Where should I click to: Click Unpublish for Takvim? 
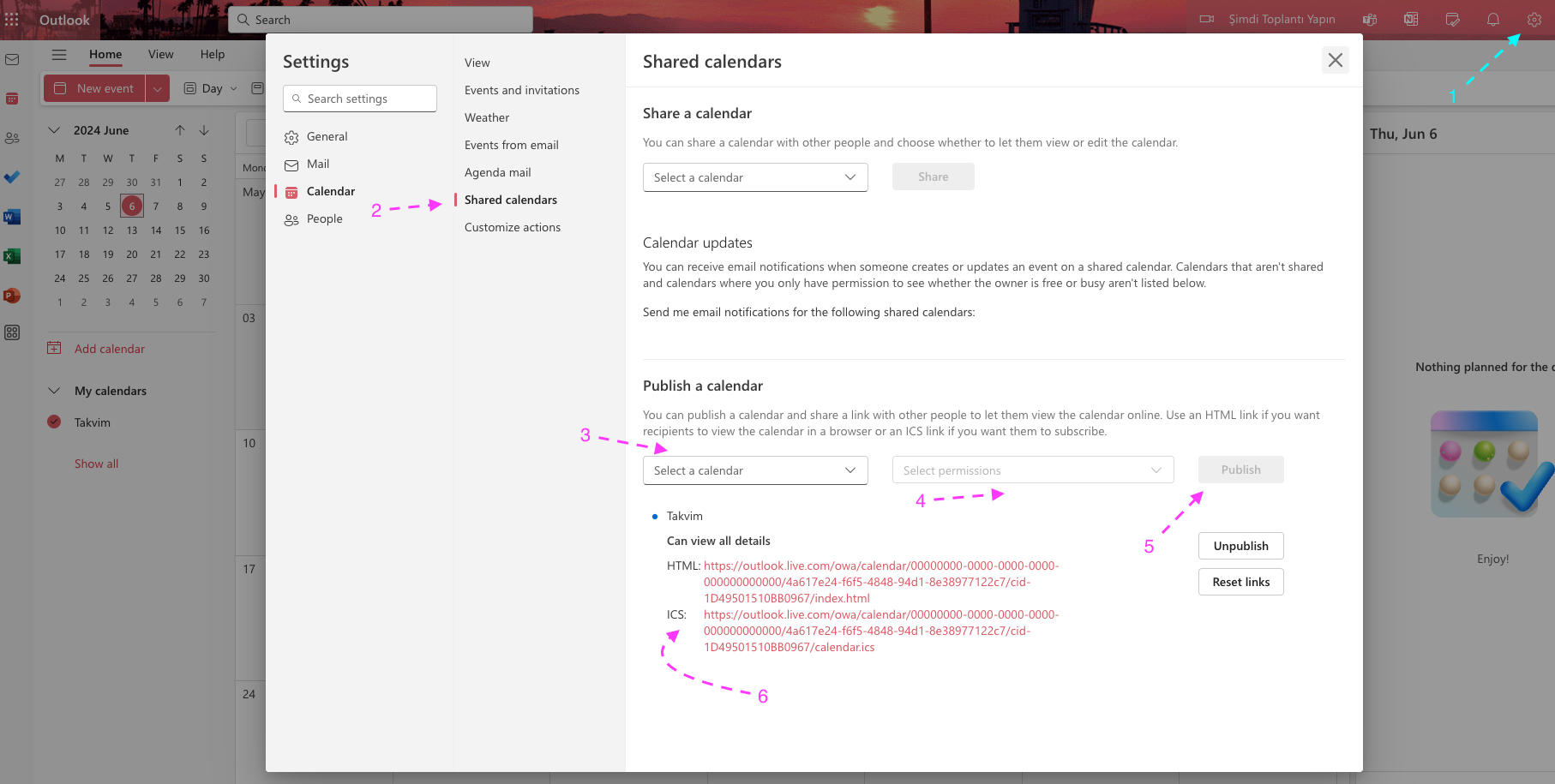[1241, 546]
